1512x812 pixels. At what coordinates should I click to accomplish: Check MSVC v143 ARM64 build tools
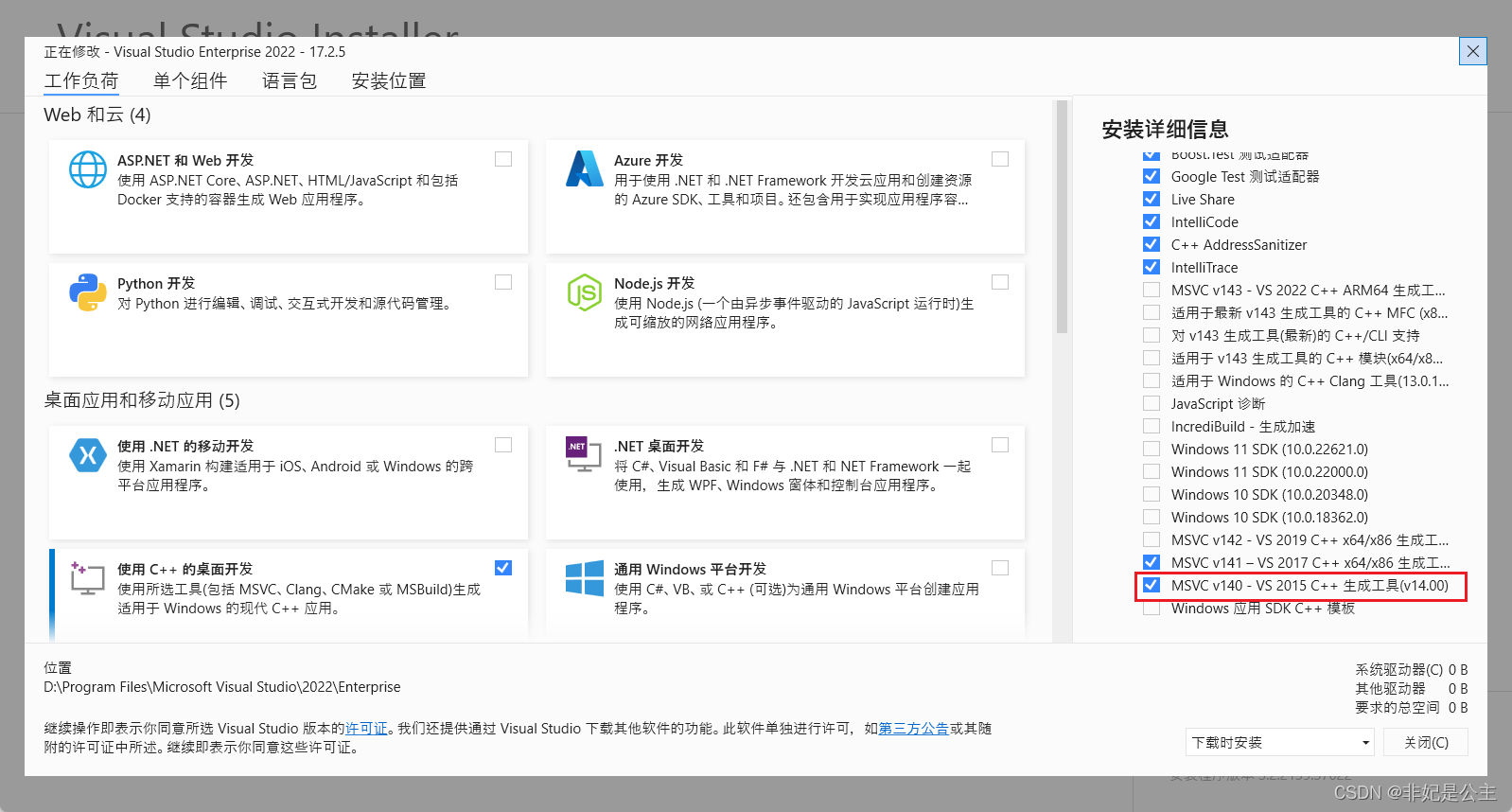[1152, 290]
